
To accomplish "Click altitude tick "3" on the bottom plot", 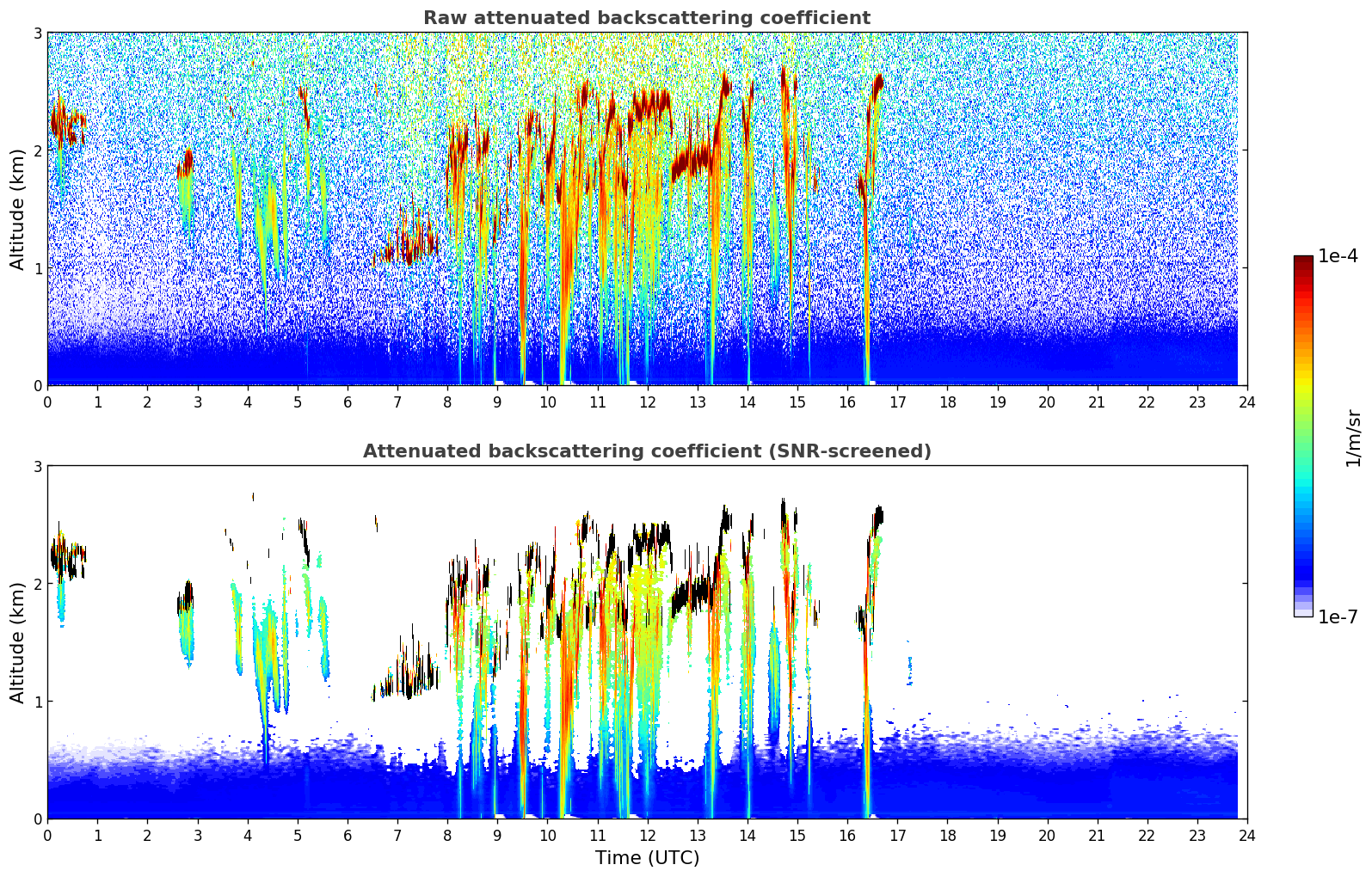I will pos(37,466).
